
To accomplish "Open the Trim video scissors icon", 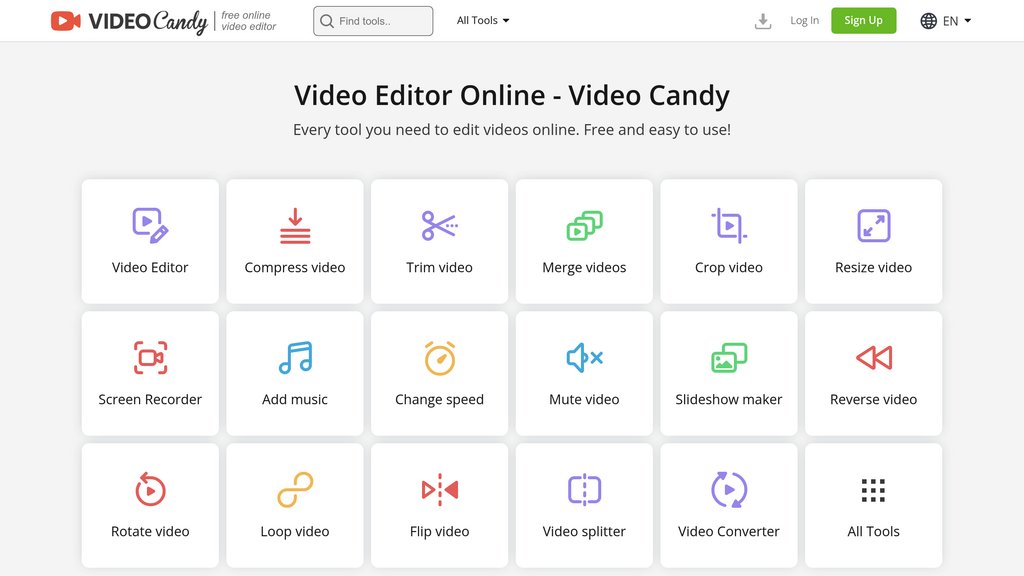I will pyautogui.click(x=439, y=224).
